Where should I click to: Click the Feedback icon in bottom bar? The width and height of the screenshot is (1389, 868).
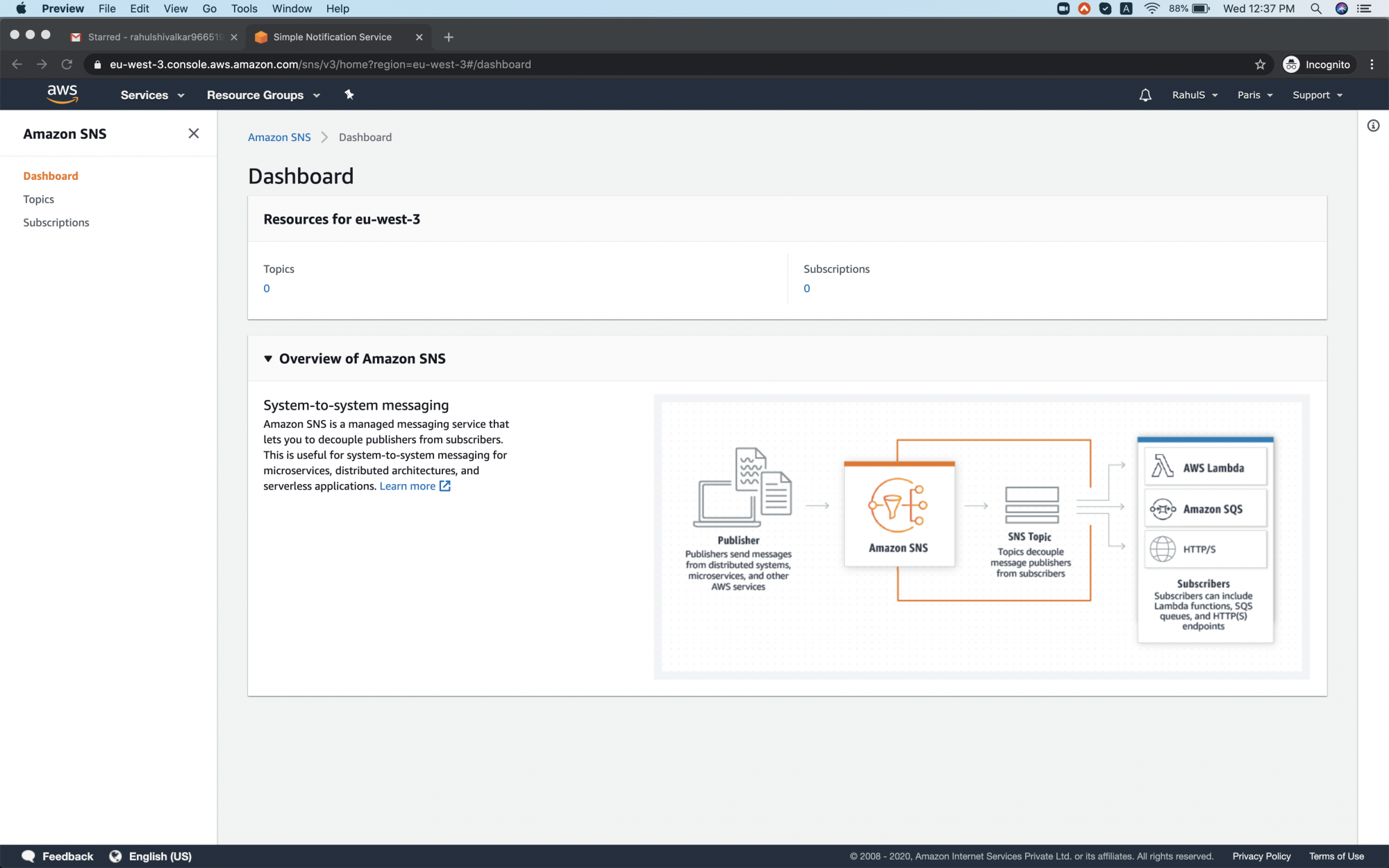coord(28,856)
